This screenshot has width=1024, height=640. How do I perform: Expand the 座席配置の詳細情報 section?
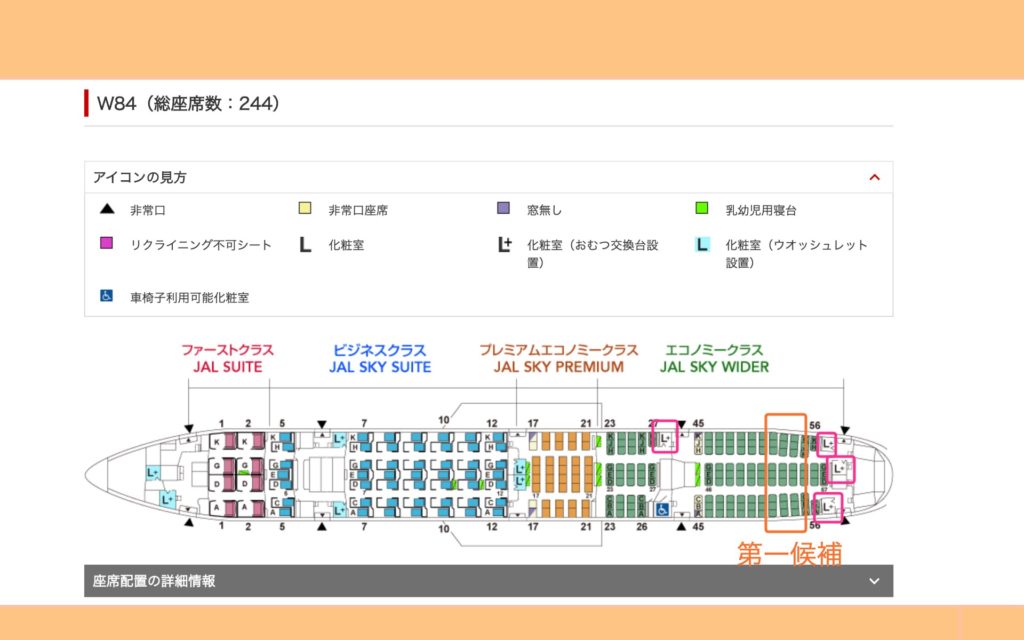[874, 581]
